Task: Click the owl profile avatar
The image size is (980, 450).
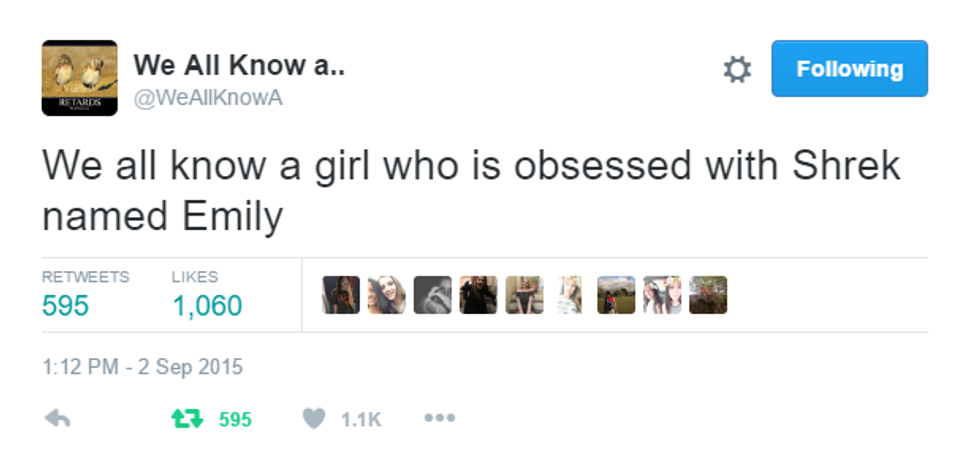Action: point(79,78)
